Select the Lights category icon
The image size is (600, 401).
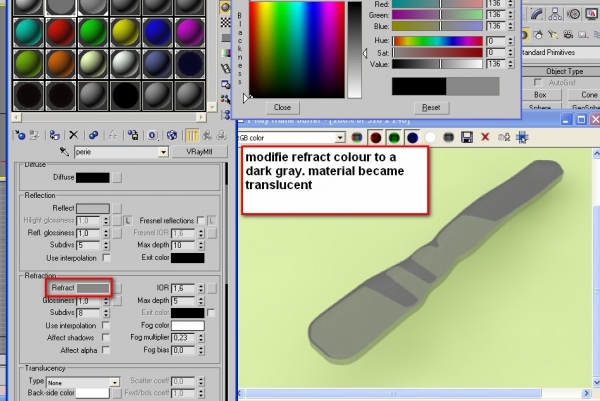(553, 35)
